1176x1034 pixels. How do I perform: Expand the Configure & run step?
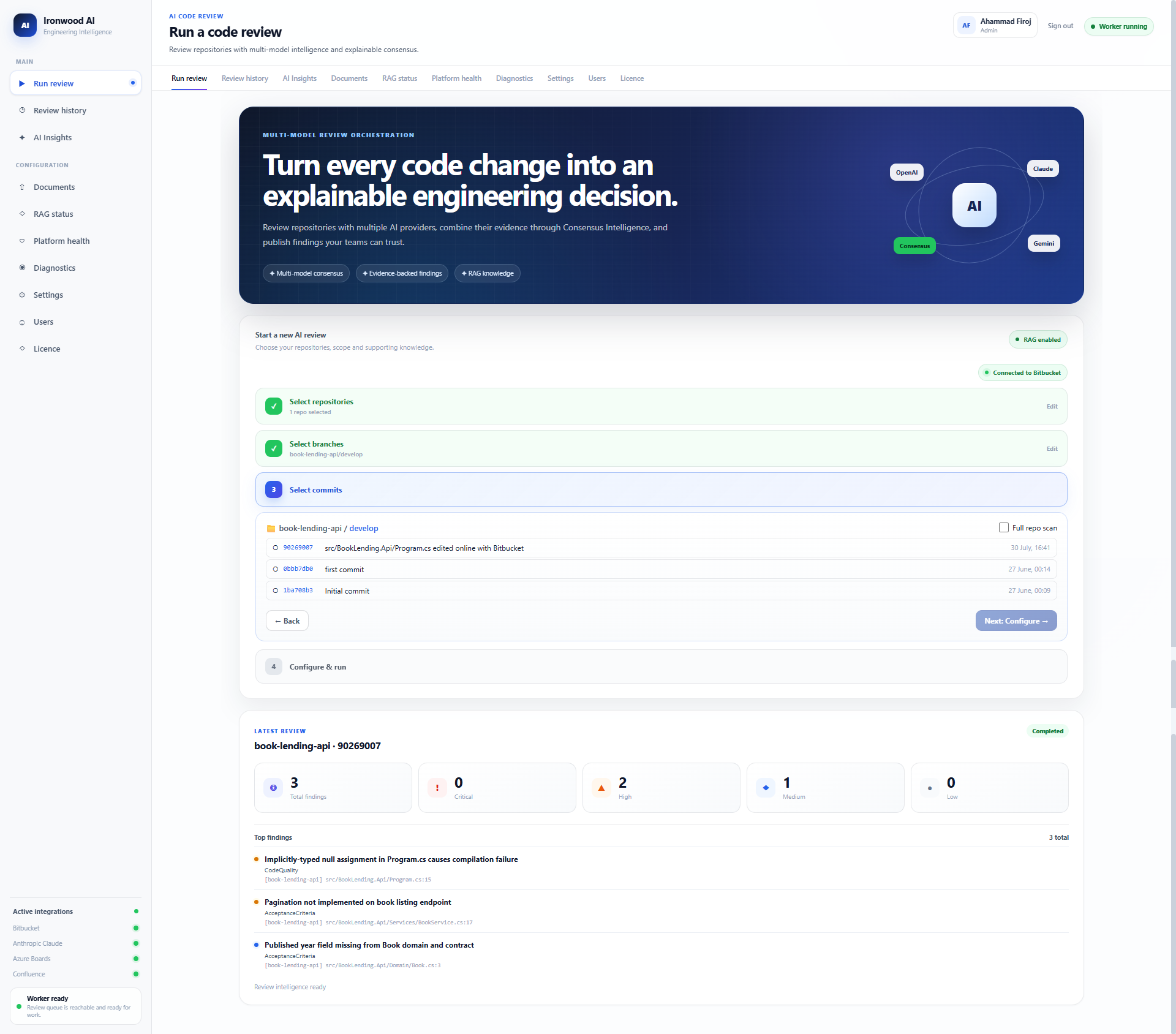pos(661,666)
